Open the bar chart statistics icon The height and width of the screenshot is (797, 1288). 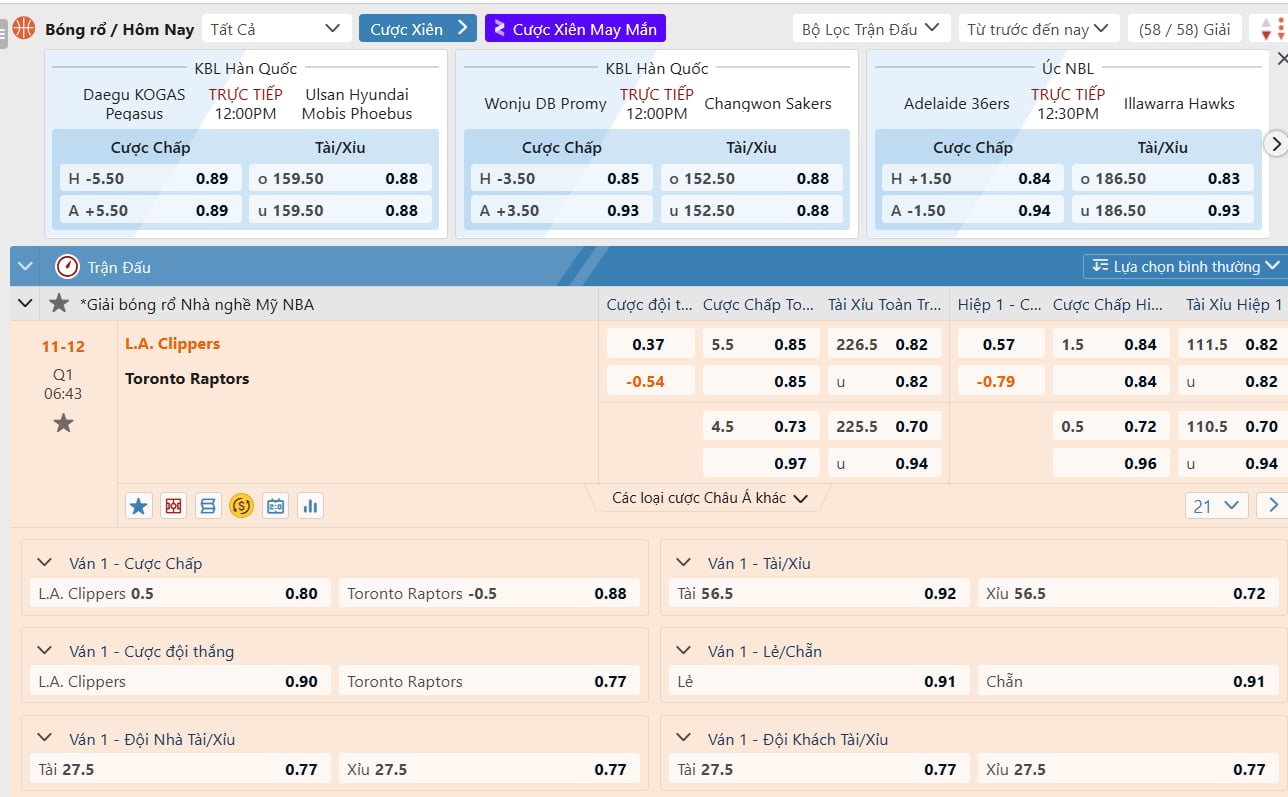coord(310,506)
